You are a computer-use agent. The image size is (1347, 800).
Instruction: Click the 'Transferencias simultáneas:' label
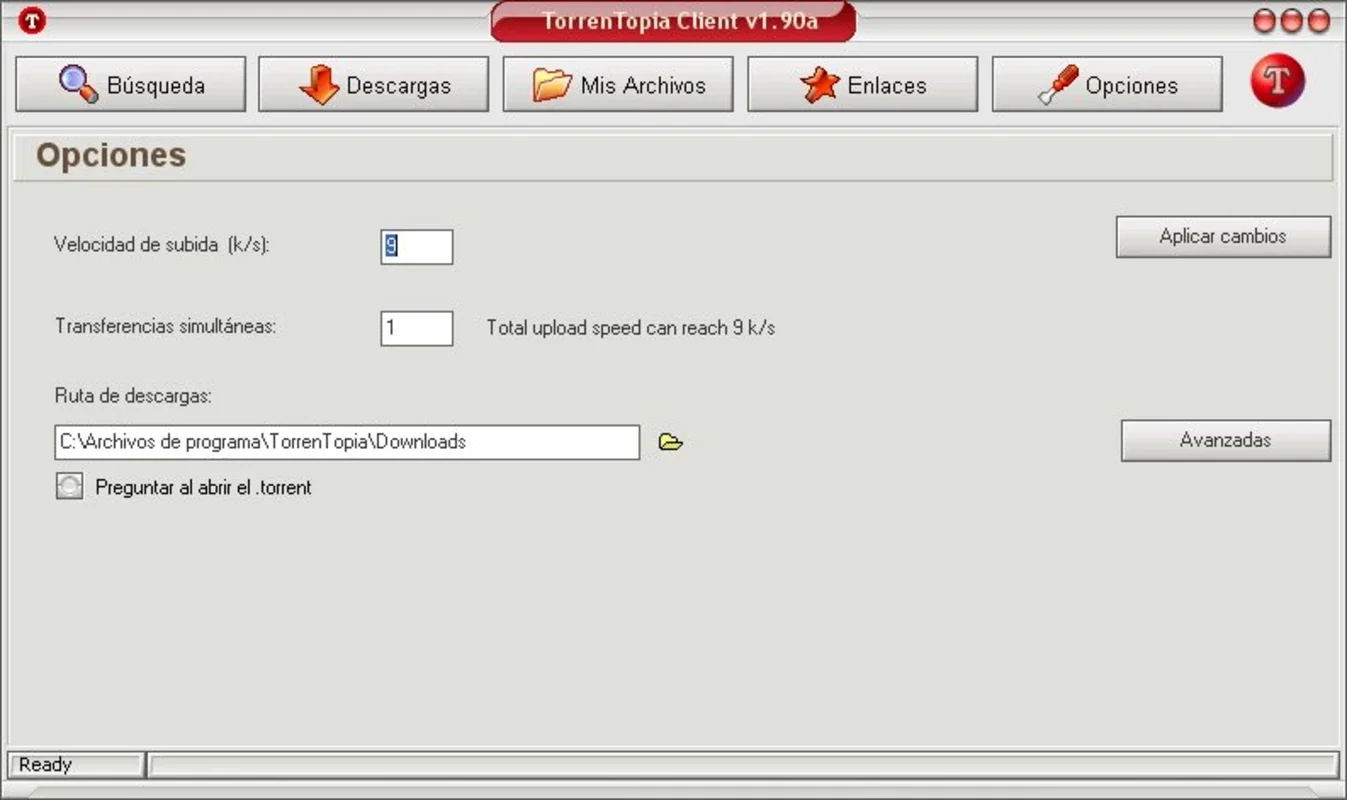point(165,327)
